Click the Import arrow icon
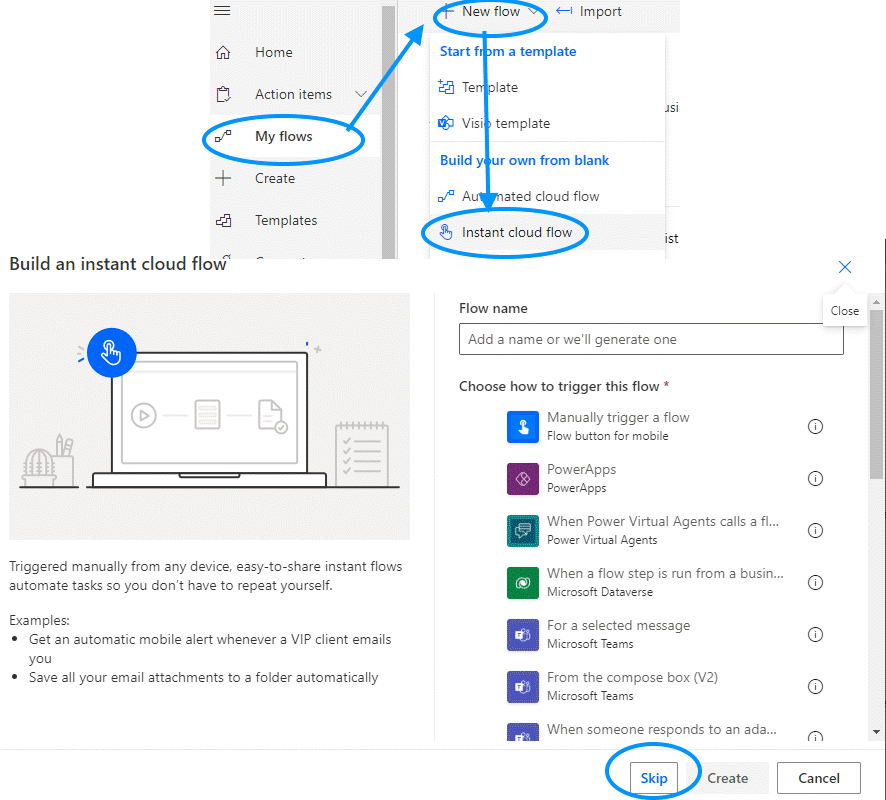Screen dimensions: 886x800 (564, 11)
